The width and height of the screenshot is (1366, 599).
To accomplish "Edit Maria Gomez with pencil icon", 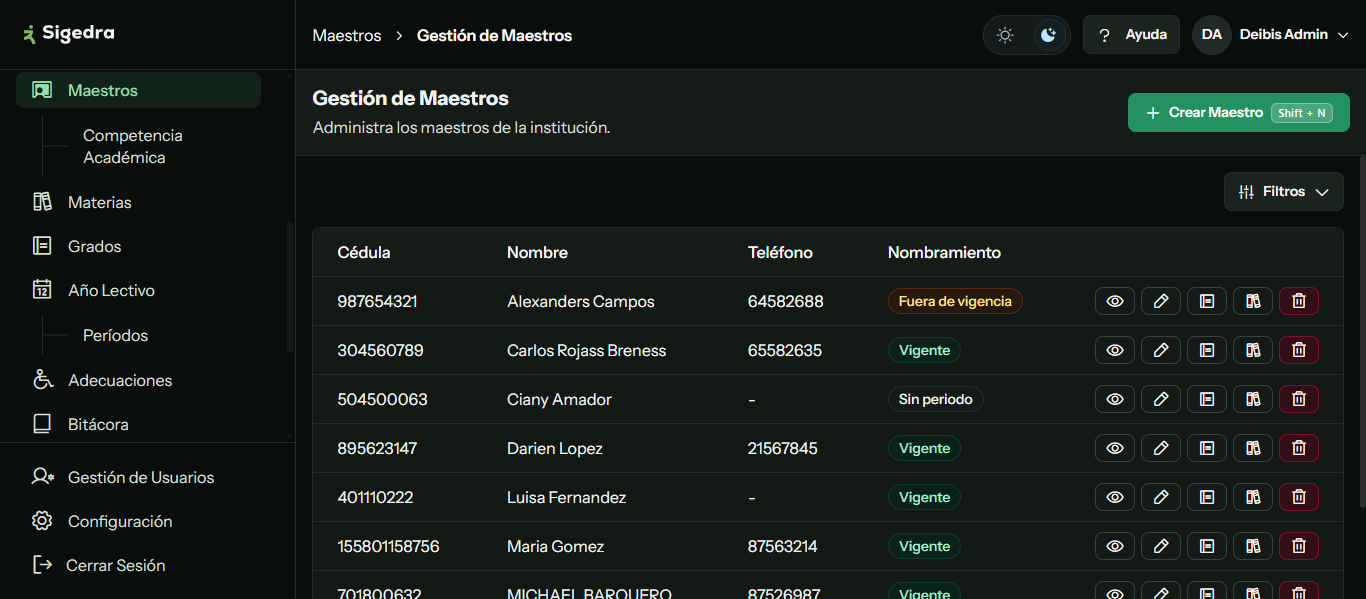I will coord(1161,546).
